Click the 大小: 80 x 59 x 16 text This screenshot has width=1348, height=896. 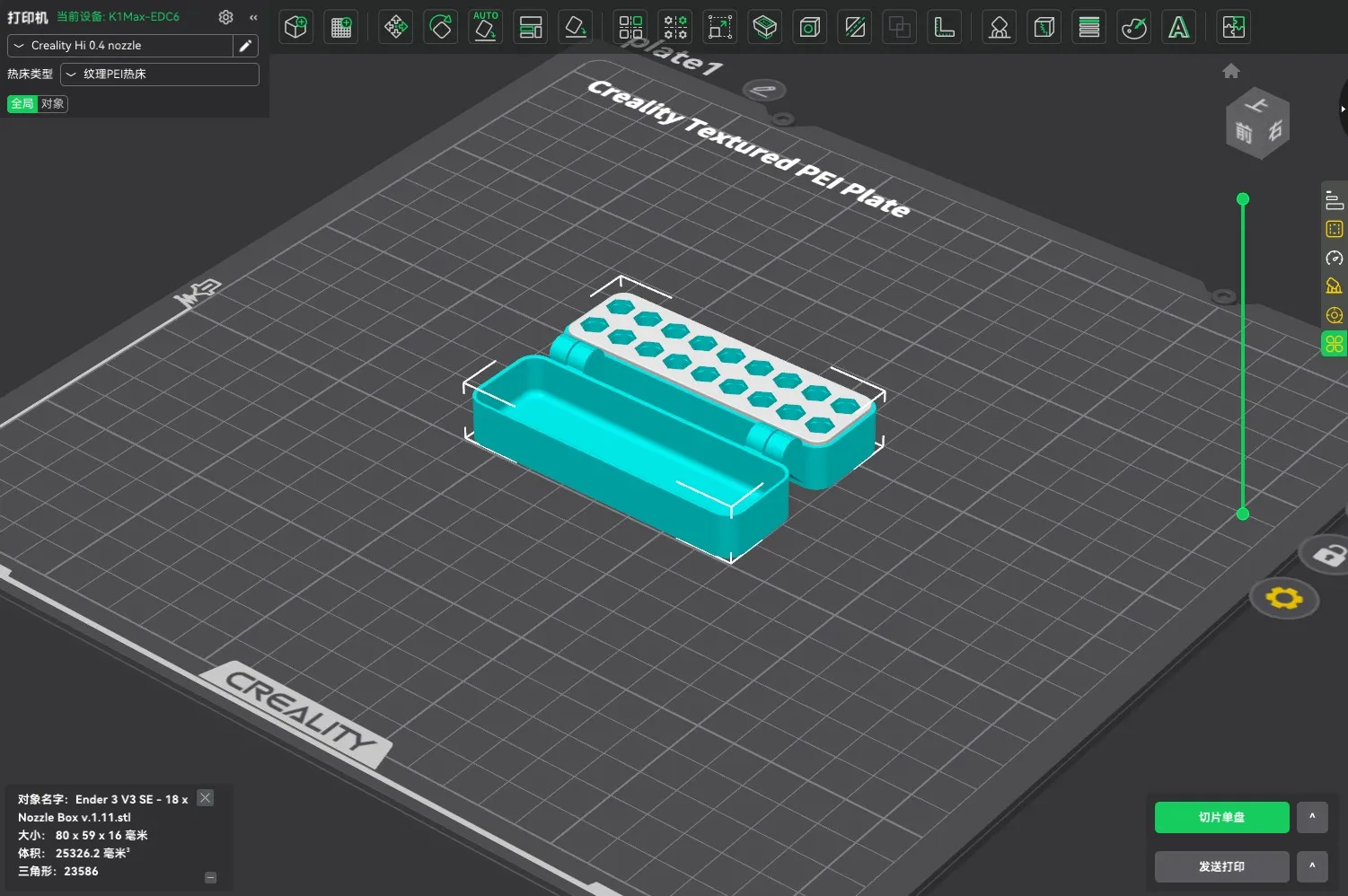tap(83, 835)
